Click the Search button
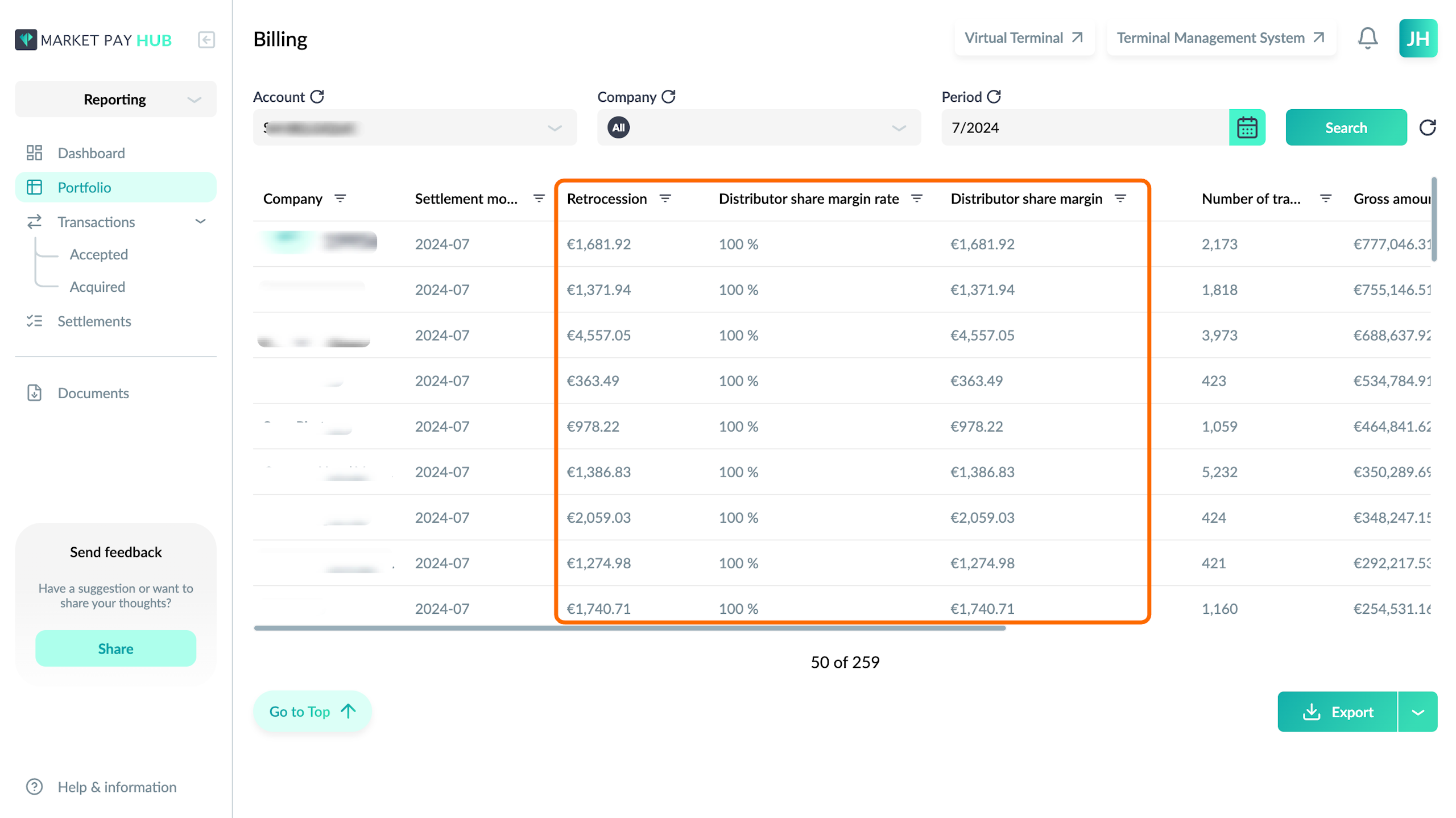Image resolution: width=1456 pixels, height=818 pixels. coord(1346,127)
